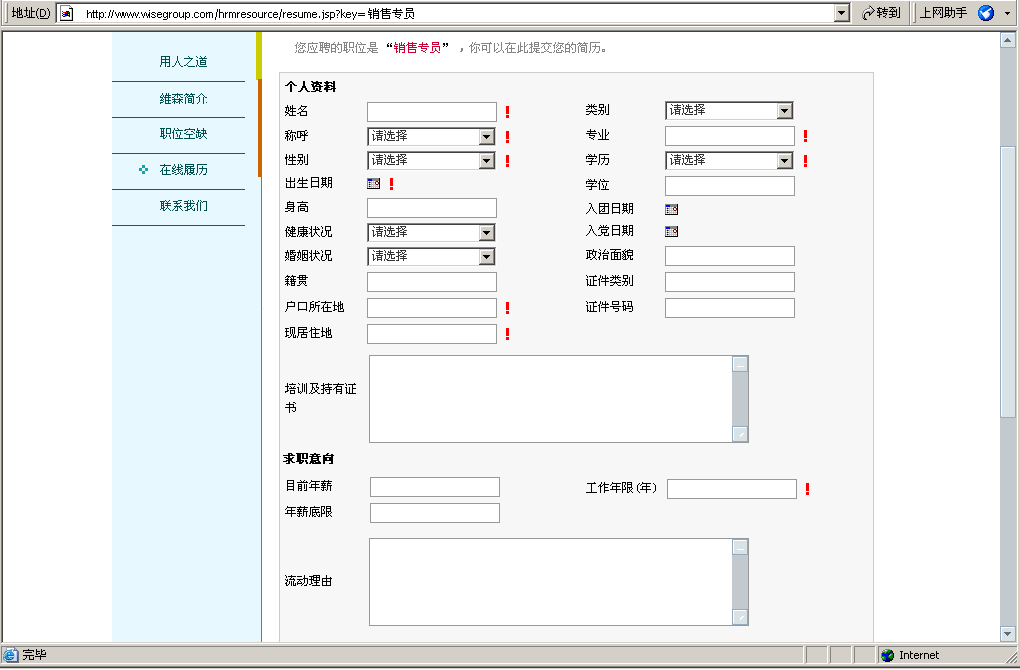Focus the 现居住地 input field
The width and height of the screenshot is (1020, 670).
pyautogui.click(x=432, y=334)
